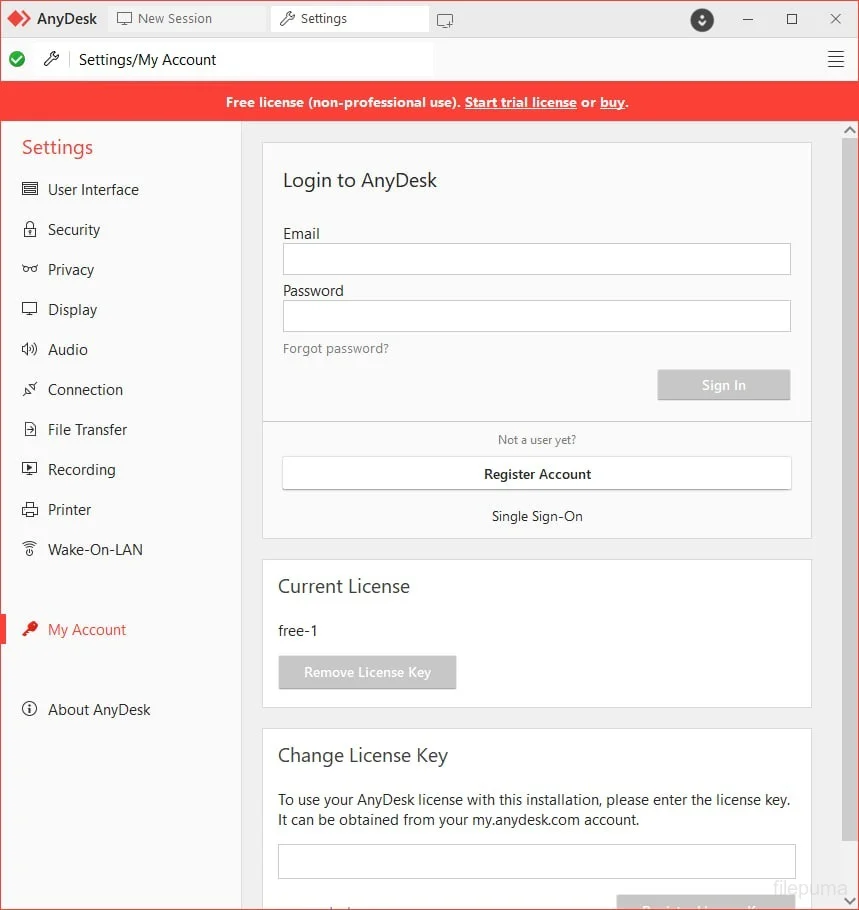Click the Current License heading
This screenshot has width=859, height=910.
tap(344, 586)
